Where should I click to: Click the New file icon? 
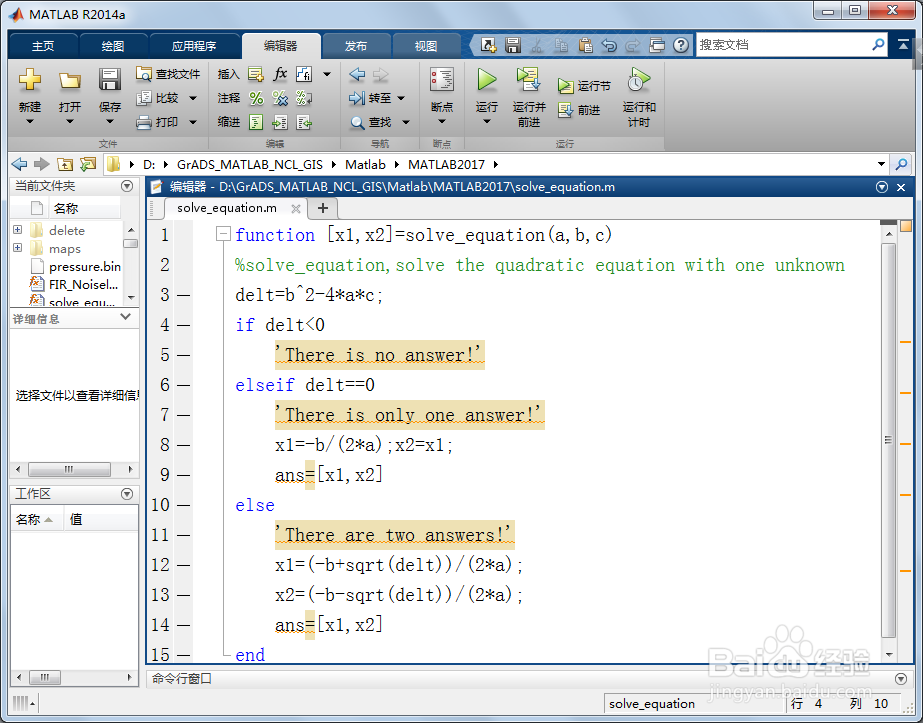point(29,79)
